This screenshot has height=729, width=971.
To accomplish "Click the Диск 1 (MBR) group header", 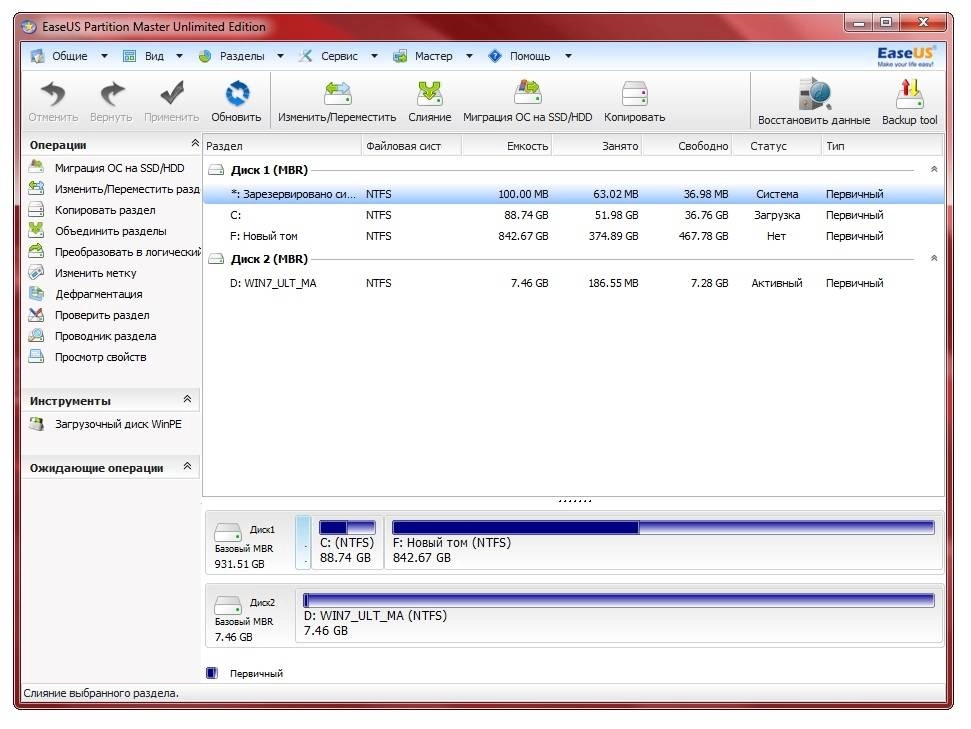I will pos(269,170).
